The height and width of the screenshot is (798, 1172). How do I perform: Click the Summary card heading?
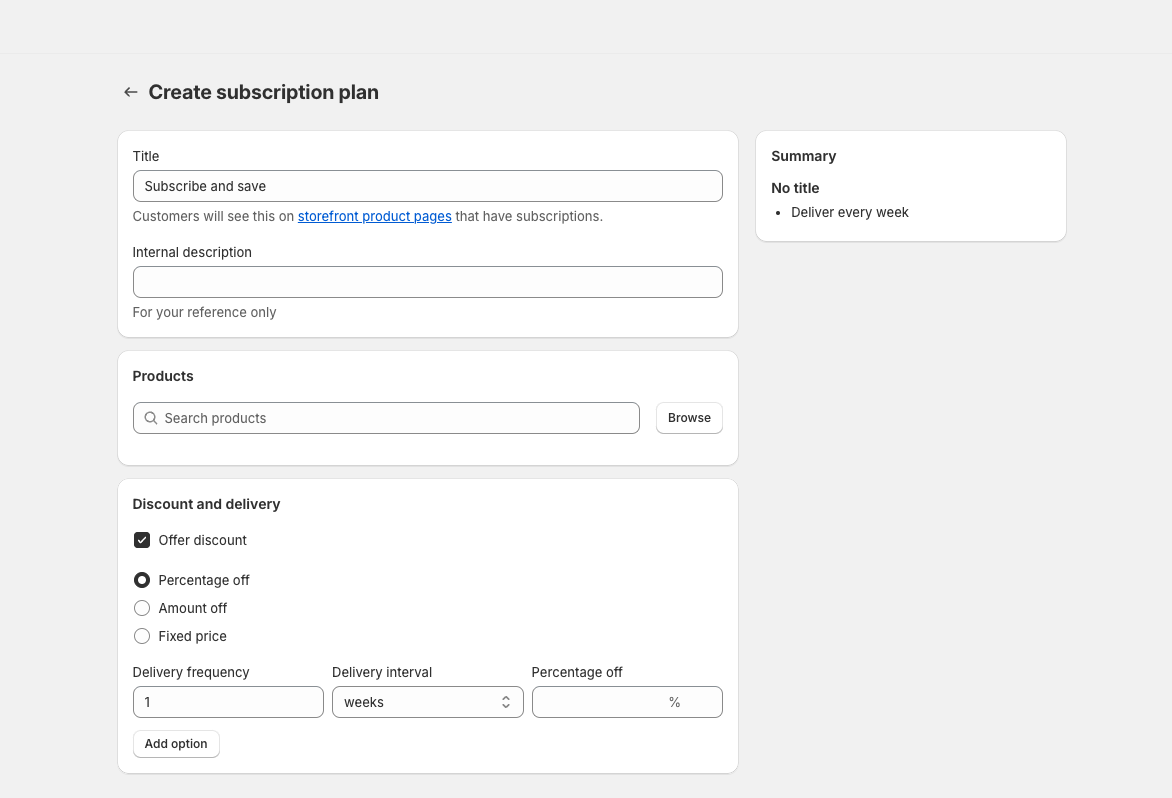point(803,156)
